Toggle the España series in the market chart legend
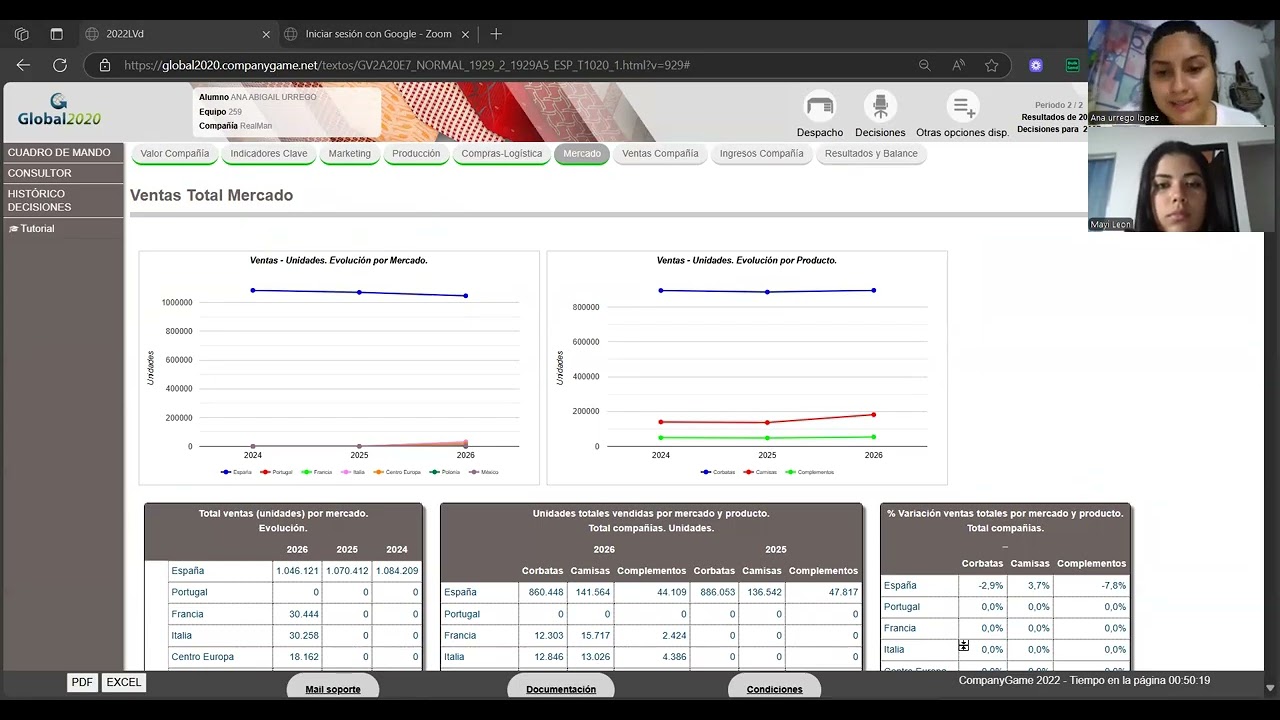This screenshot has height=720, width=1280. [x=237, y=472]
